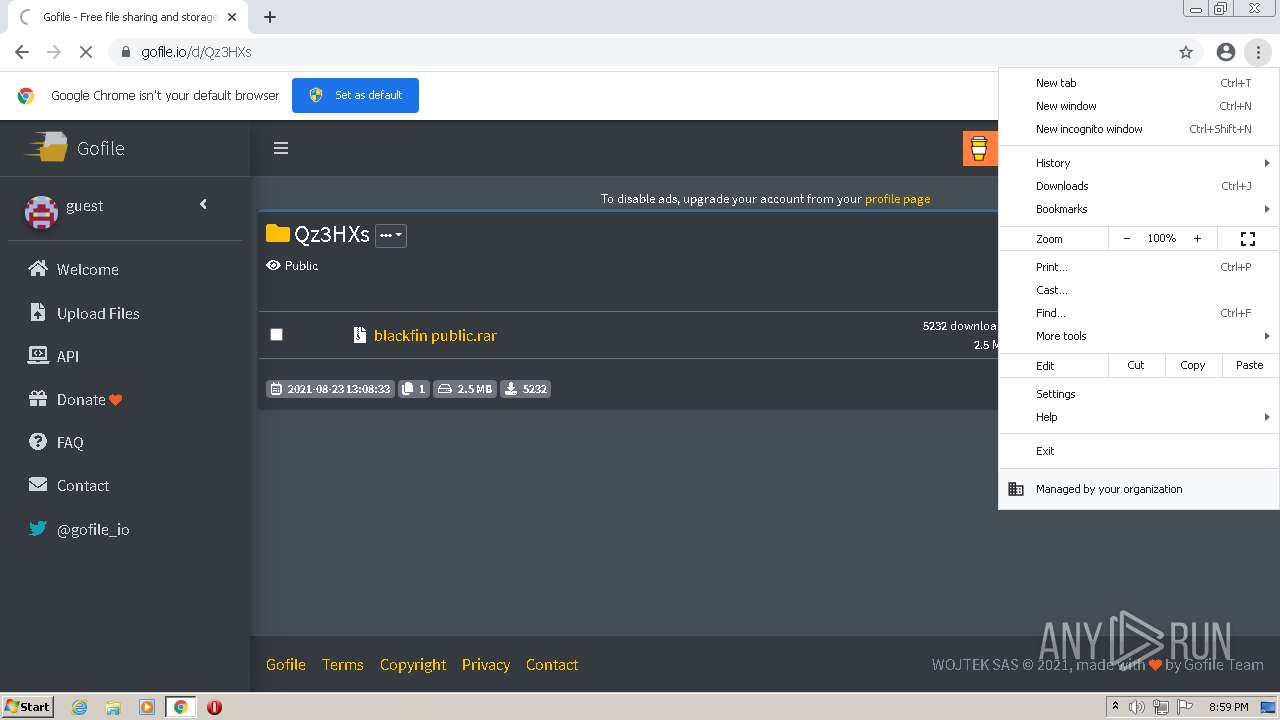Click the guest avatar icon
The height and width of the screenshot is (720, 1280).
[x=41, y=212]
